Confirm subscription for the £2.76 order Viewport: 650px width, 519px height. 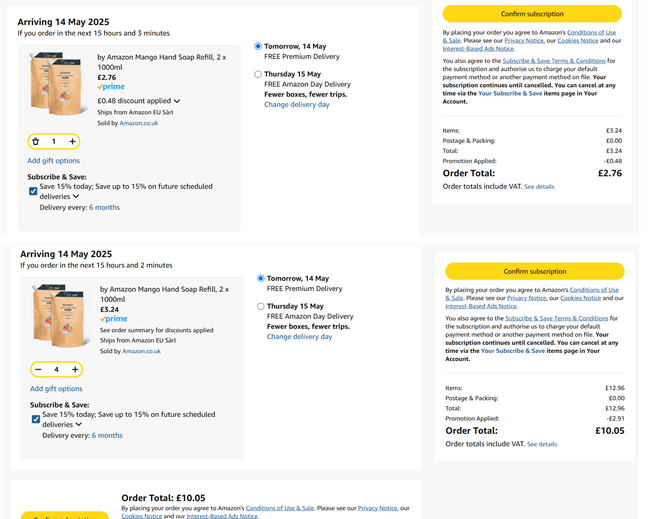tap(532, 14)
